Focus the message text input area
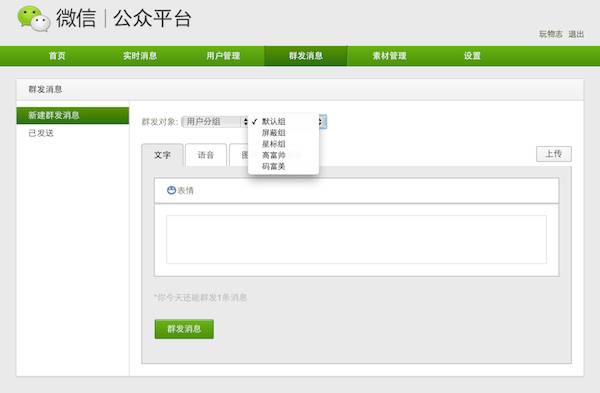 [x=356, y=240]
